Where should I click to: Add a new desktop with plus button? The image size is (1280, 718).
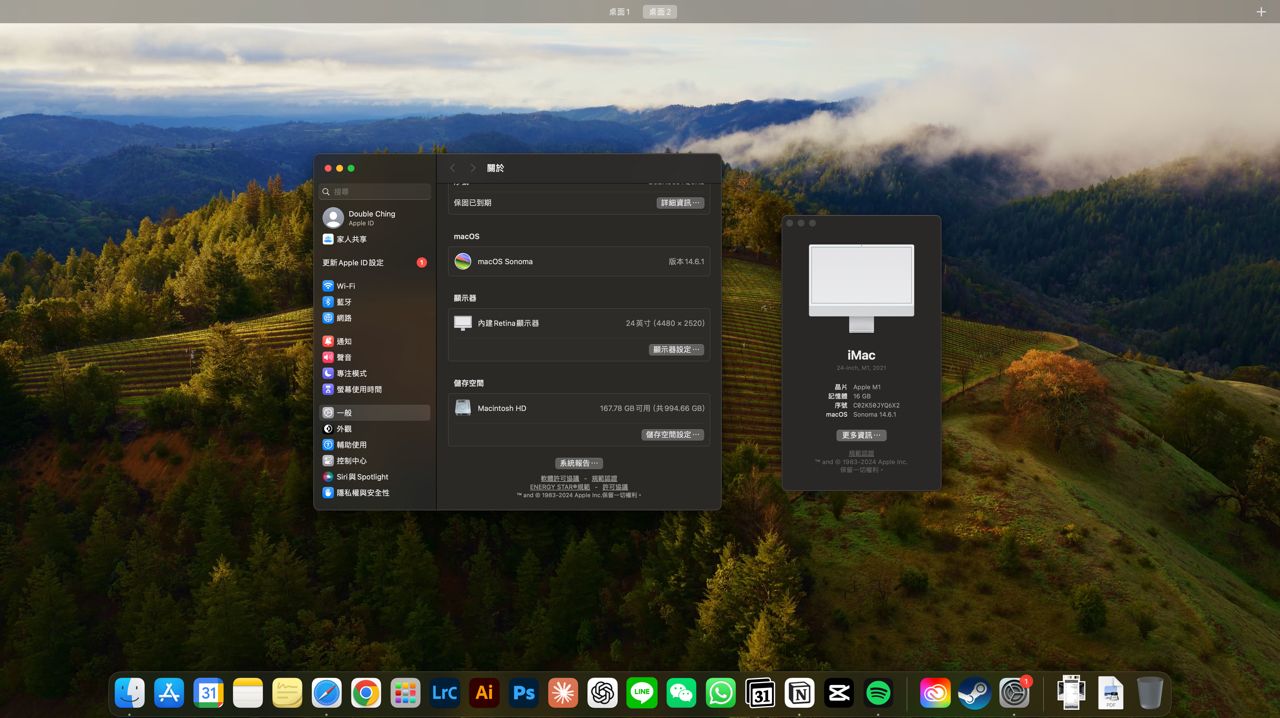1260,12
